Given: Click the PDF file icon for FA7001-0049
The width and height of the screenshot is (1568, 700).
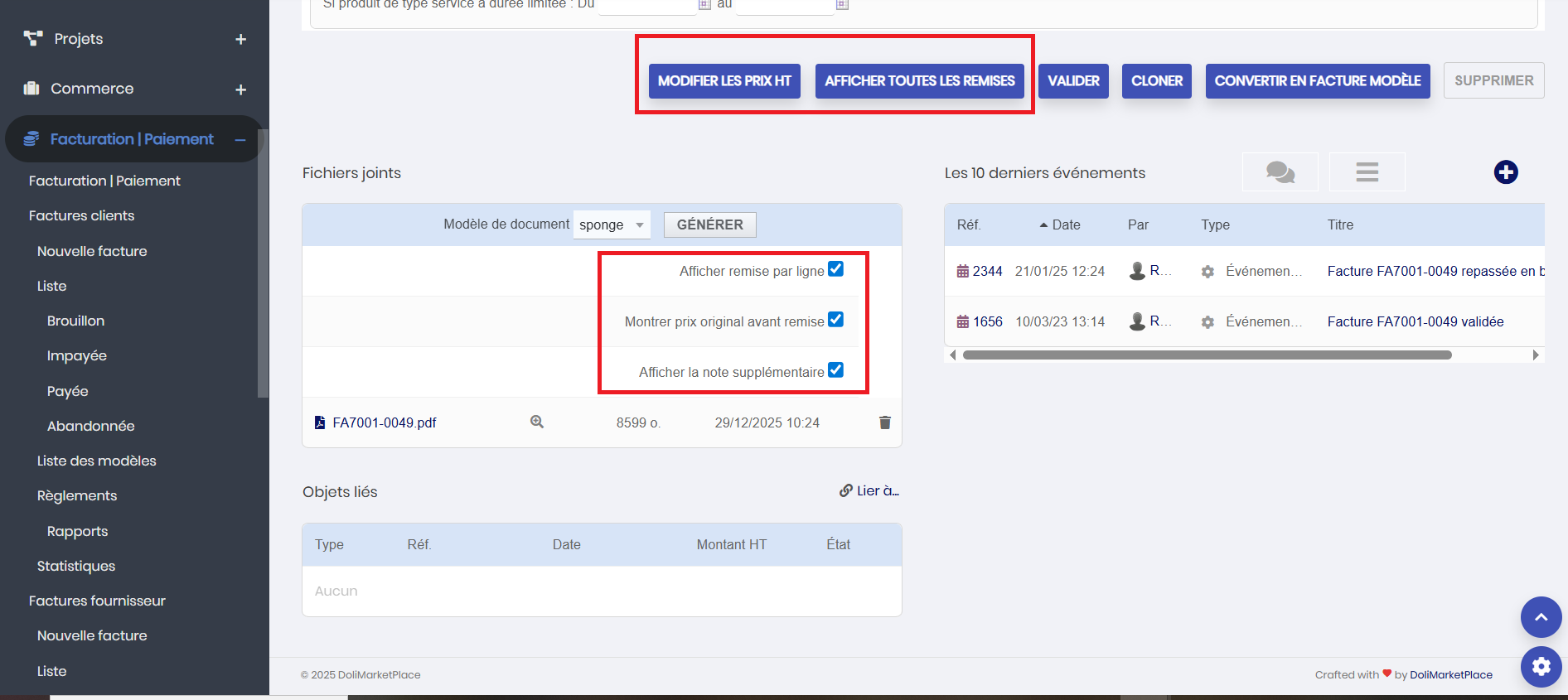Looking at the screenshot, I should (x=320, y=422).
